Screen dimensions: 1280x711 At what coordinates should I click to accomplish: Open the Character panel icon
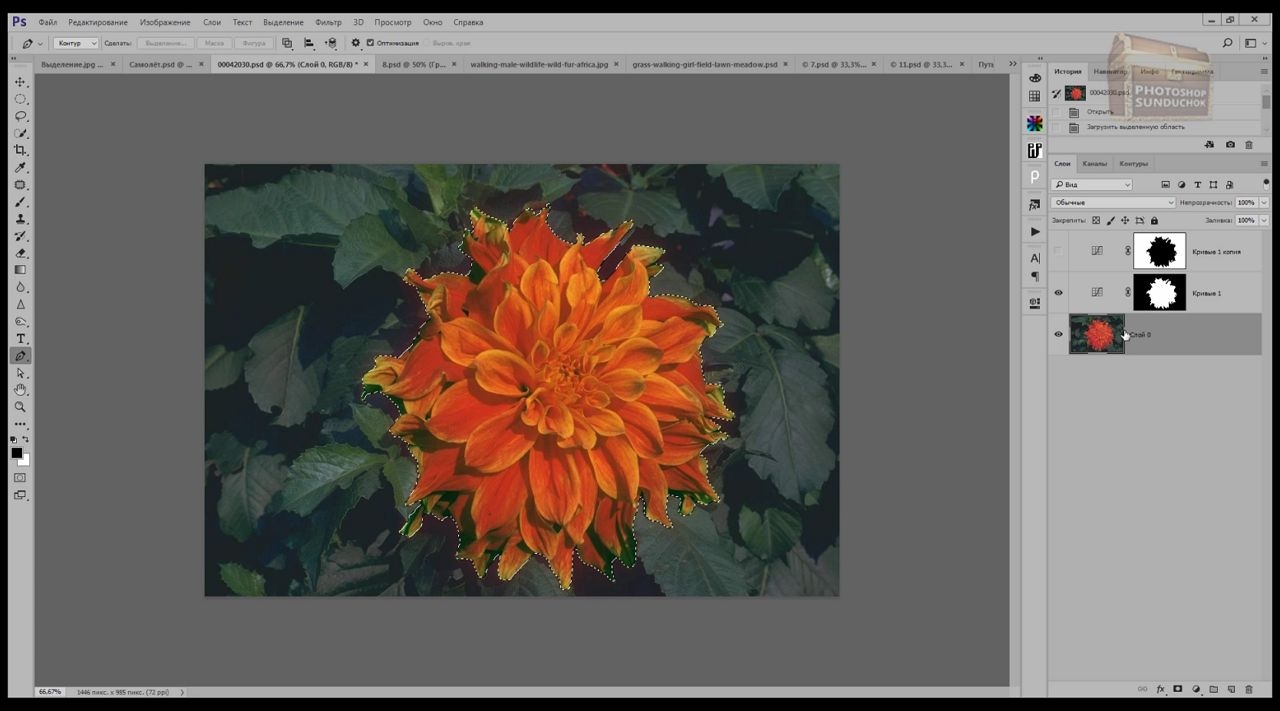pos(1035,258)
